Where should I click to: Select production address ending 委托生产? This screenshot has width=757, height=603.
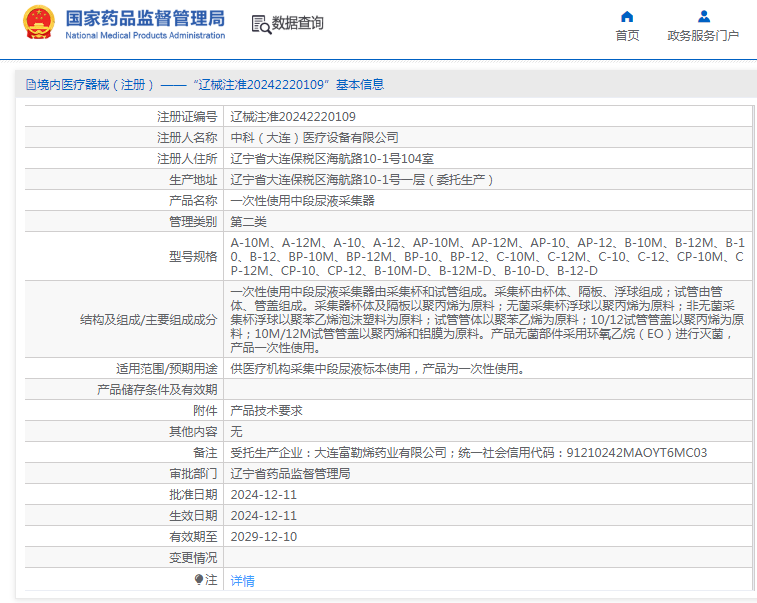coord(362,180)
